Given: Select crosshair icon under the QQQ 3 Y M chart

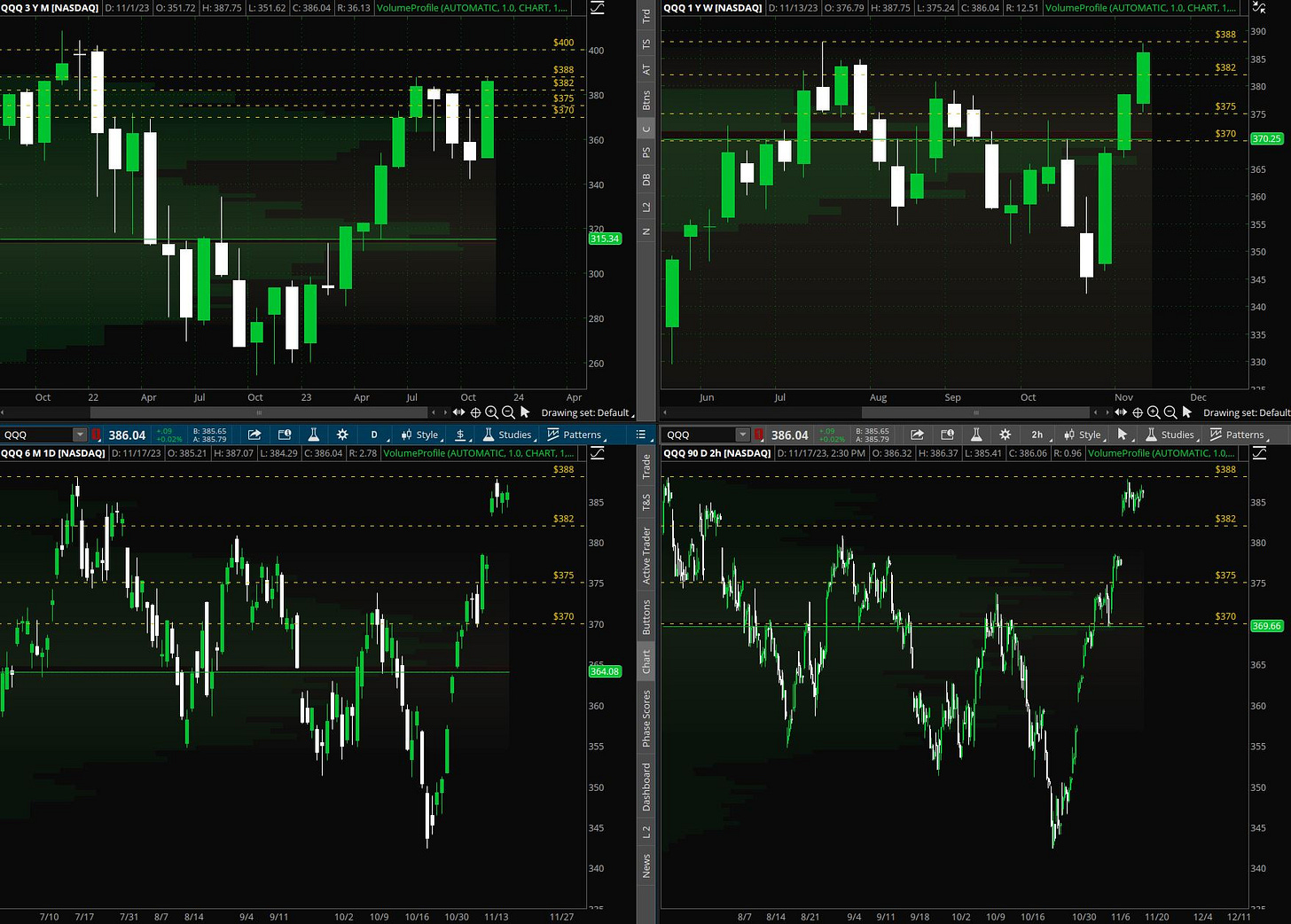Looking at the screenshot, I should click(x=475, y=412).
